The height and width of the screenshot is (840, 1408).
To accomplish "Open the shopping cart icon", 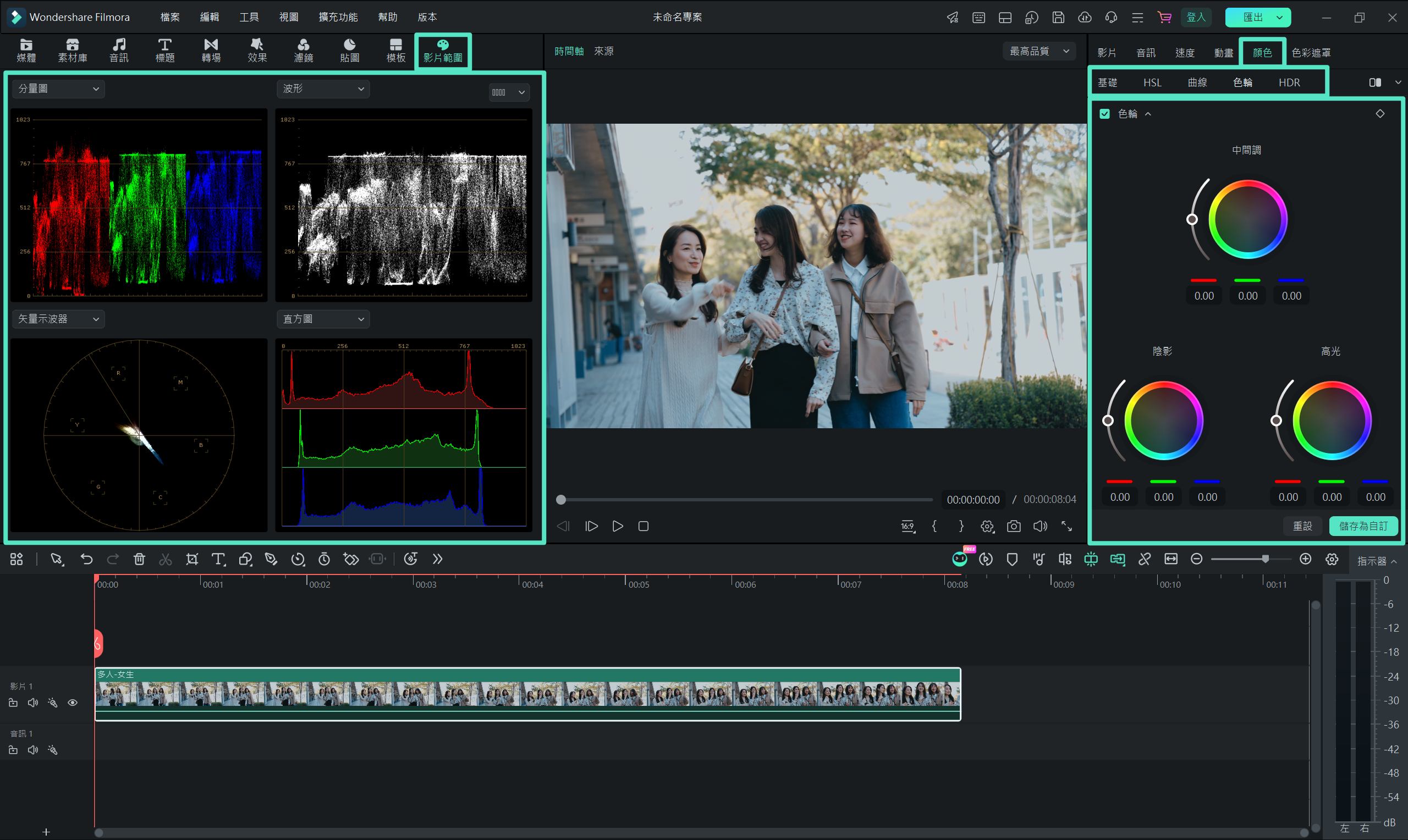I will pos(1164,17).
